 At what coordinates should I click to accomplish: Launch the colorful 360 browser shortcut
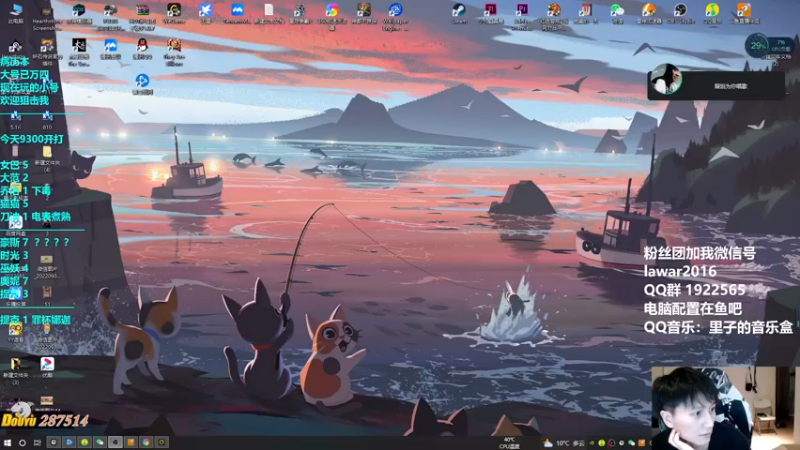point(332,16)
